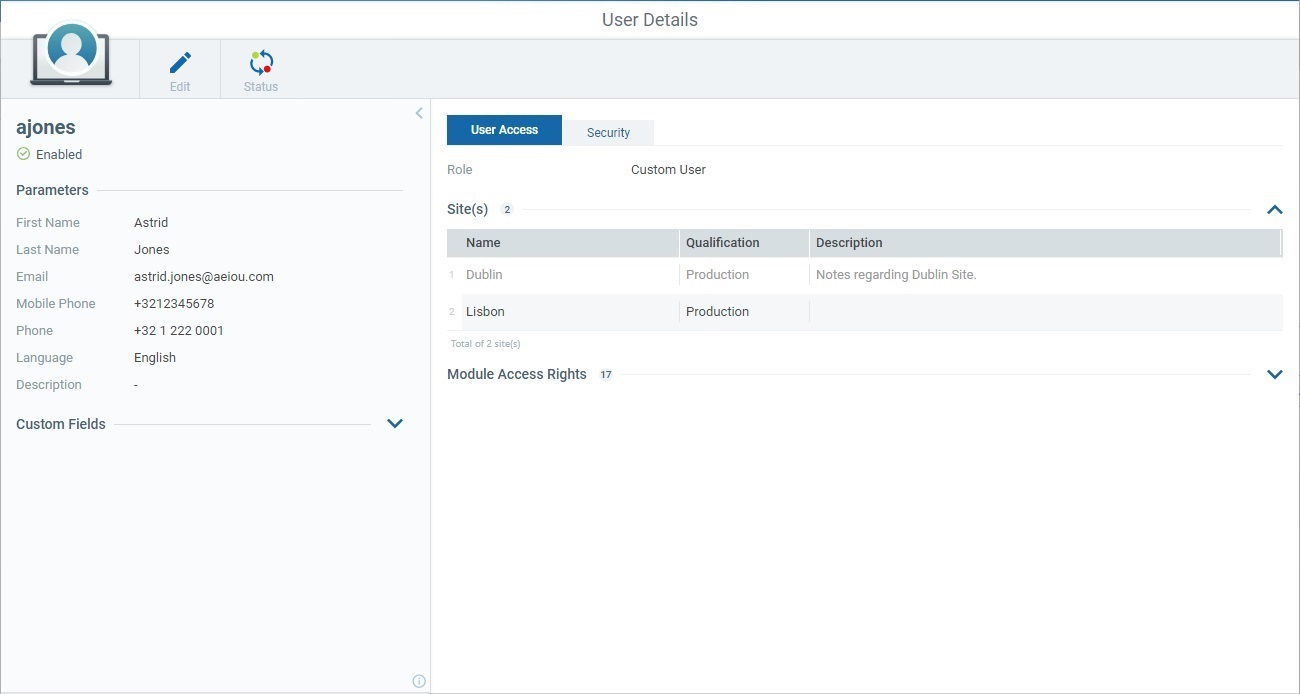The height and width of the screenshot is (694, 1300).
Task: Sort by the Name column header
Action: click(570, 243)
